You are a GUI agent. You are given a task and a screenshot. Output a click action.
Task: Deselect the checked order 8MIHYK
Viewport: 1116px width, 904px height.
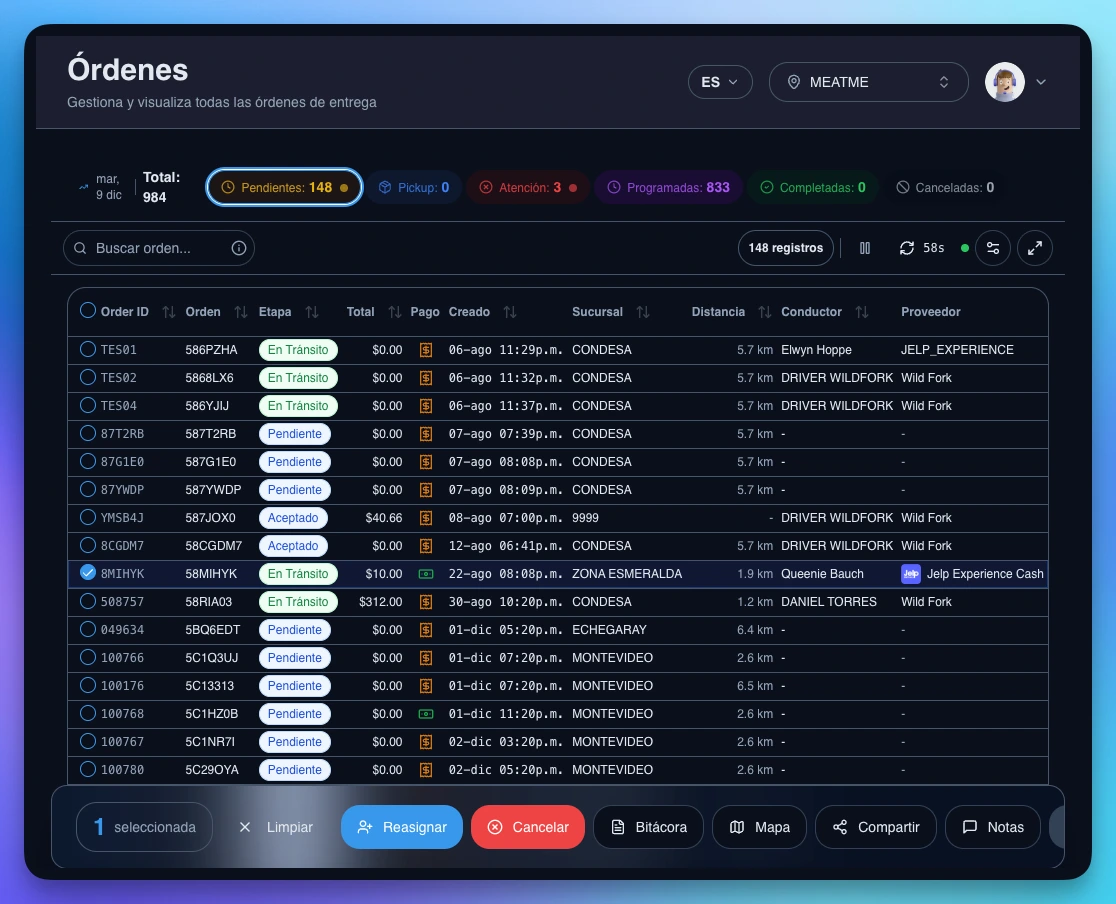coord(88,574)
